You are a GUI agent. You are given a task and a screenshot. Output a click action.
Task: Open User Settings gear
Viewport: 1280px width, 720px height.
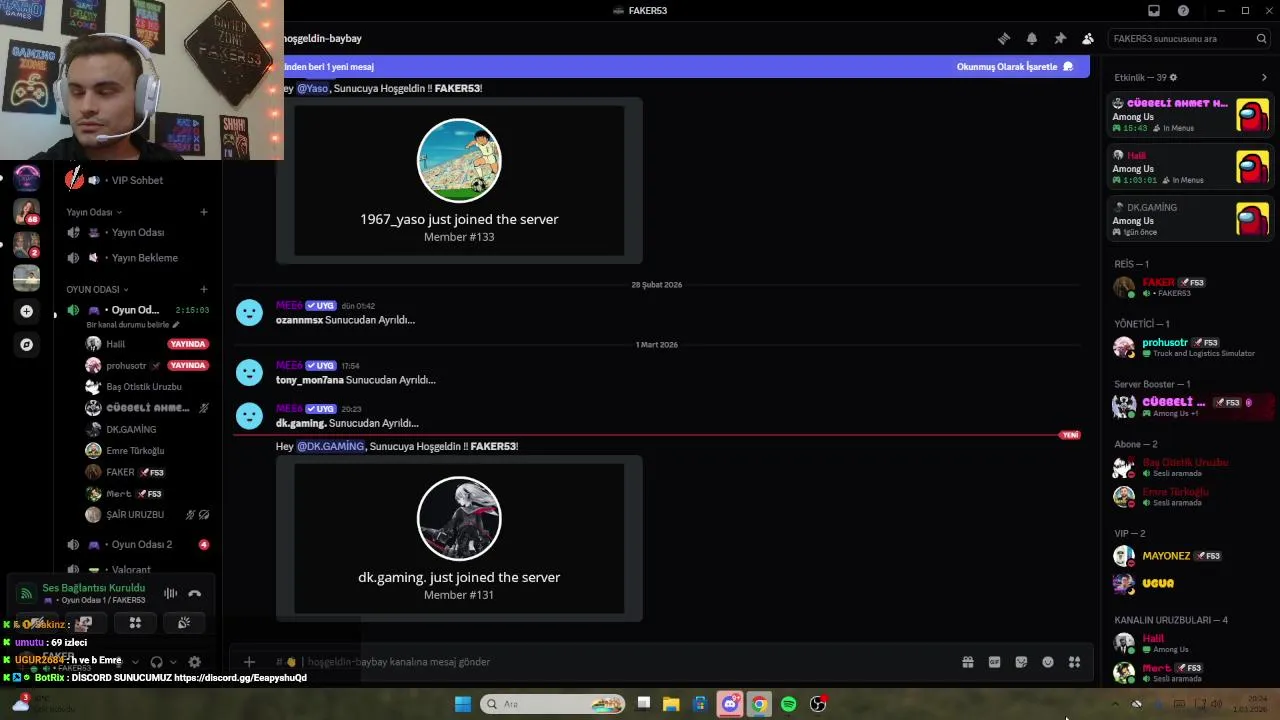click(x=195, y=662)
